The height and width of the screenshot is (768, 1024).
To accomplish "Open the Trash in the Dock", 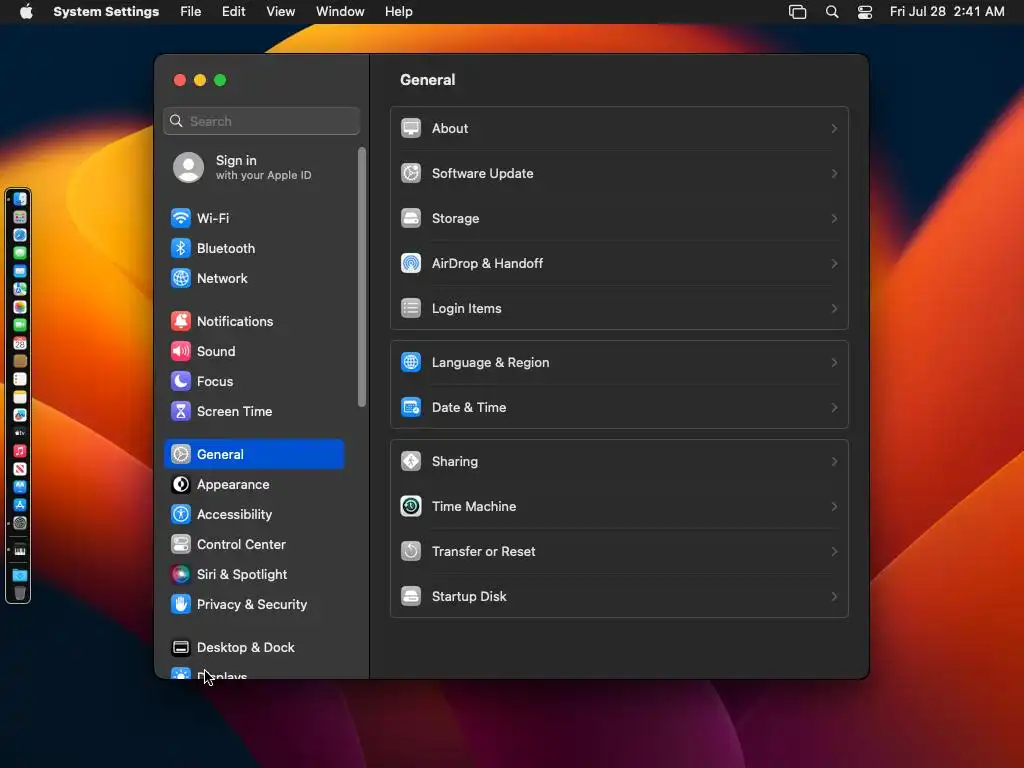I will 20,593.
